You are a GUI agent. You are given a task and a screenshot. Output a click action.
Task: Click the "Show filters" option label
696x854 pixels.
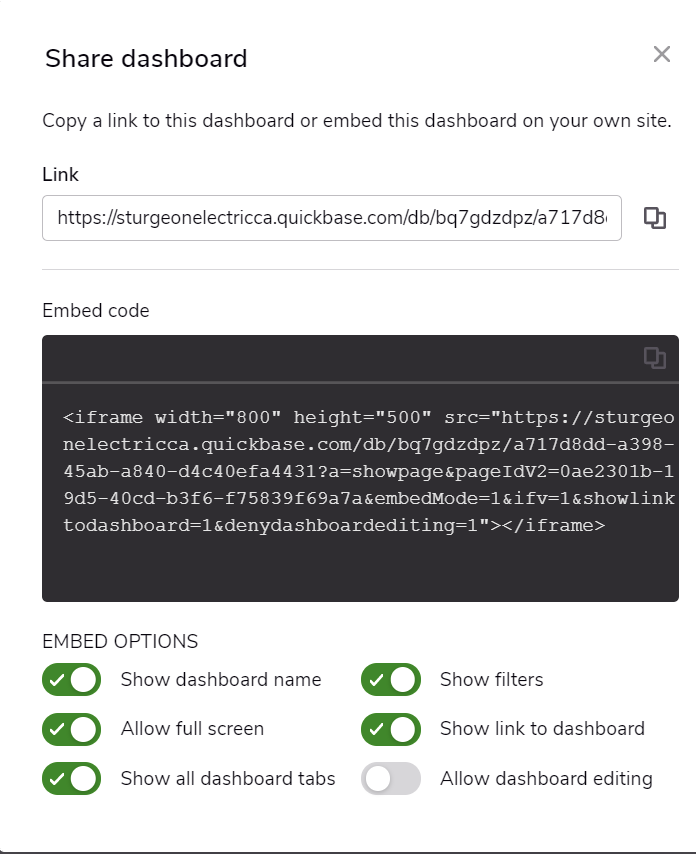pos(492,680)
